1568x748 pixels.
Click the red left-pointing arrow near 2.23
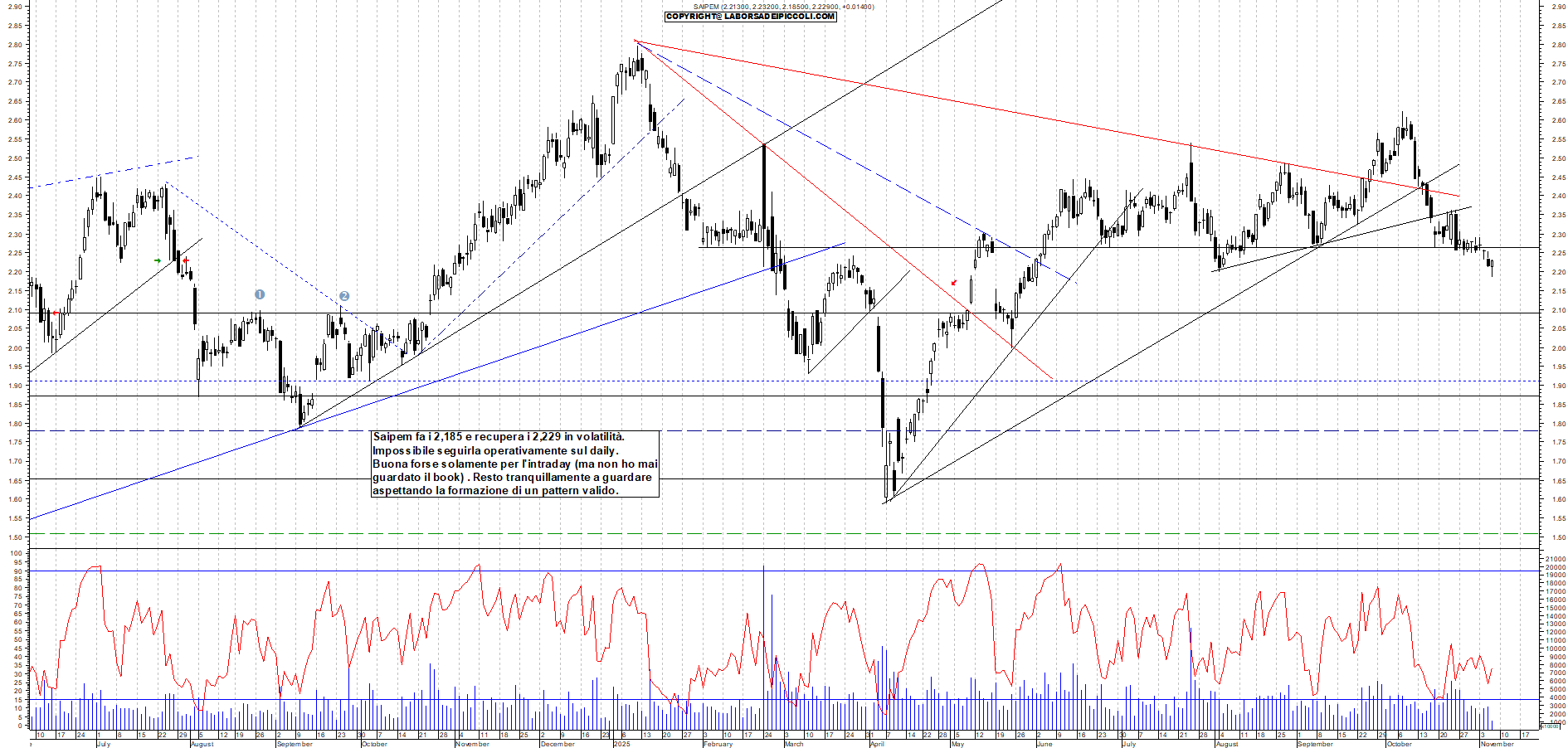coord(186,260)
